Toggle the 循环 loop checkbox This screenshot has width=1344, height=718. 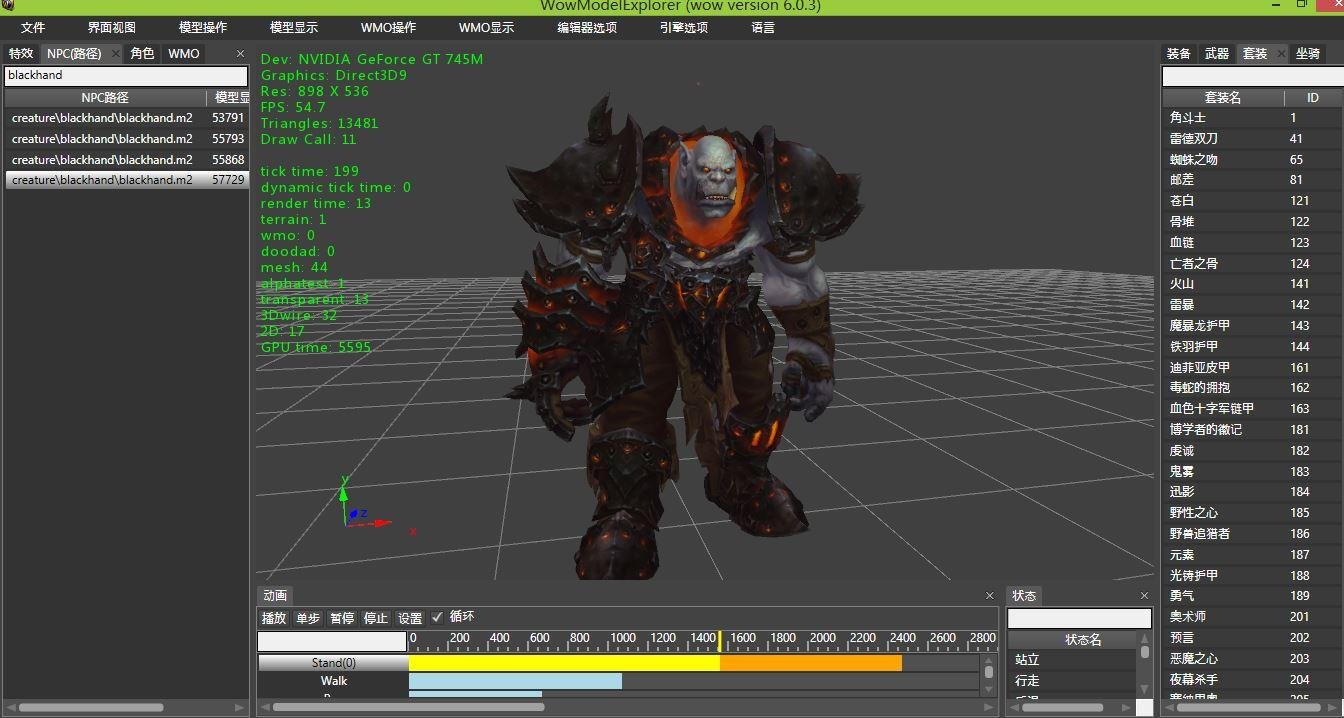pos(437,618)
